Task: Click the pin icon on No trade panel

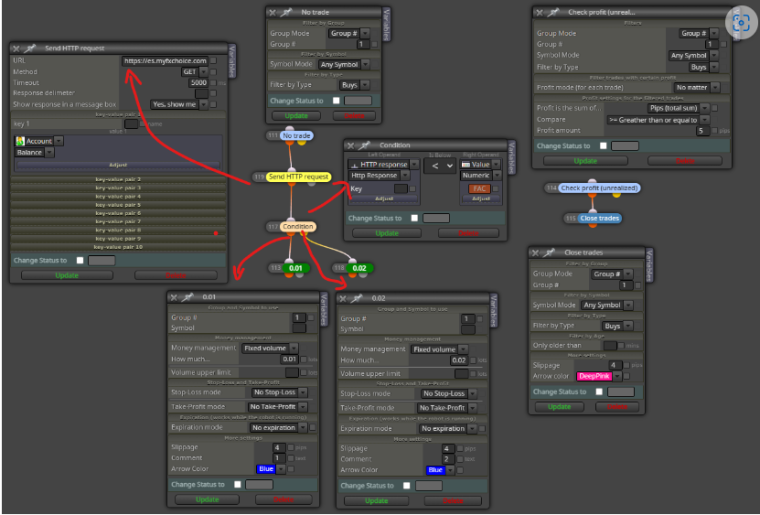Action: pos(286,12)
